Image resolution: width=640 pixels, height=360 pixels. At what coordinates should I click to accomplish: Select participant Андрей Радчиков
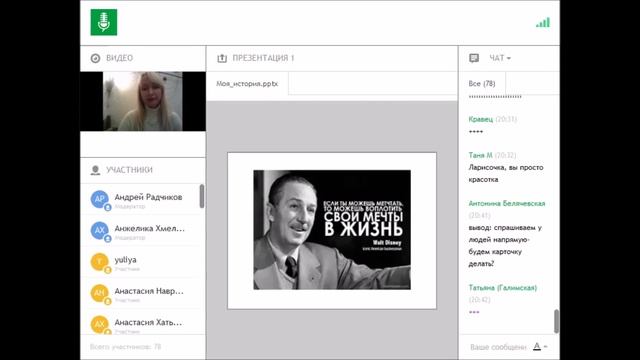point(140,199)
